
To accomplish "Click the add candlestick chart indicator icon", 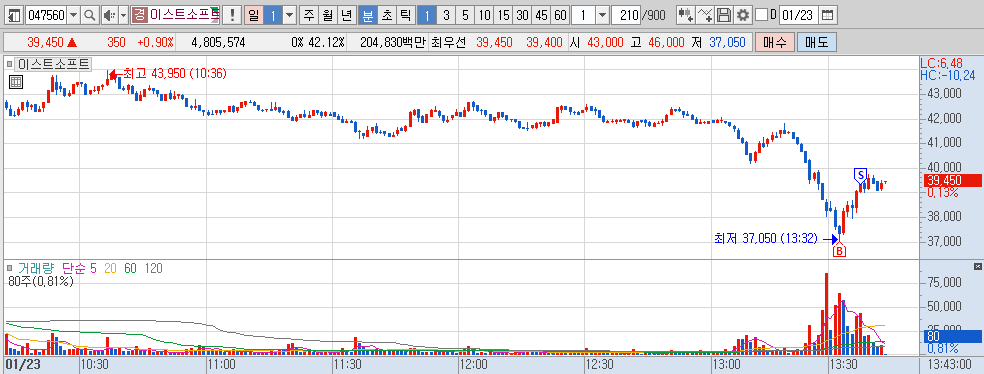I will pyautogui.click(x=687, y=14).
